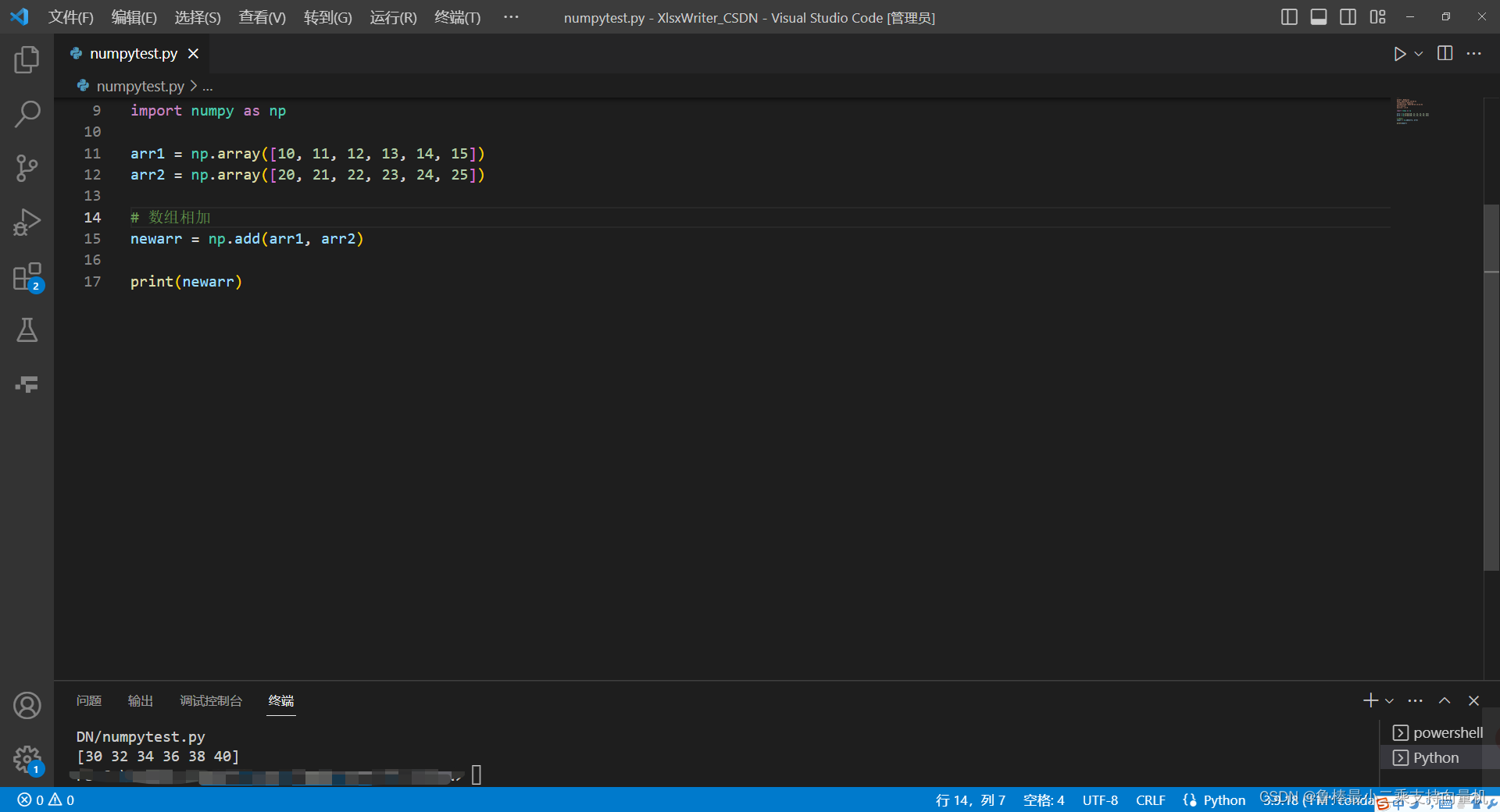The image size is (1500, 812).
Task: Open the 终端(T) menu
Action: [x=457, y=17]
